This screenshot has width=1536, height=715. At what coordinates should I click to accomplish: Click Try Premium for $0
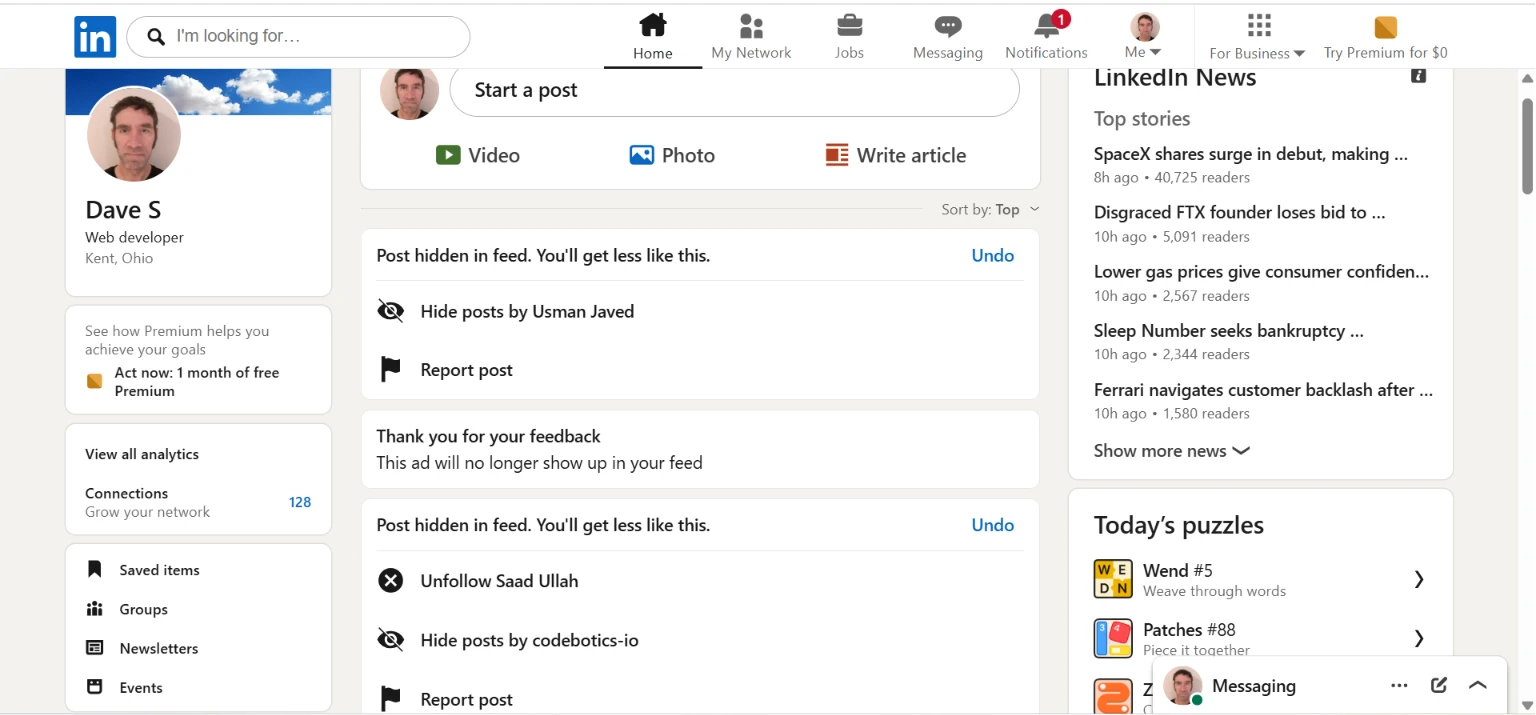click(1385, 37)
